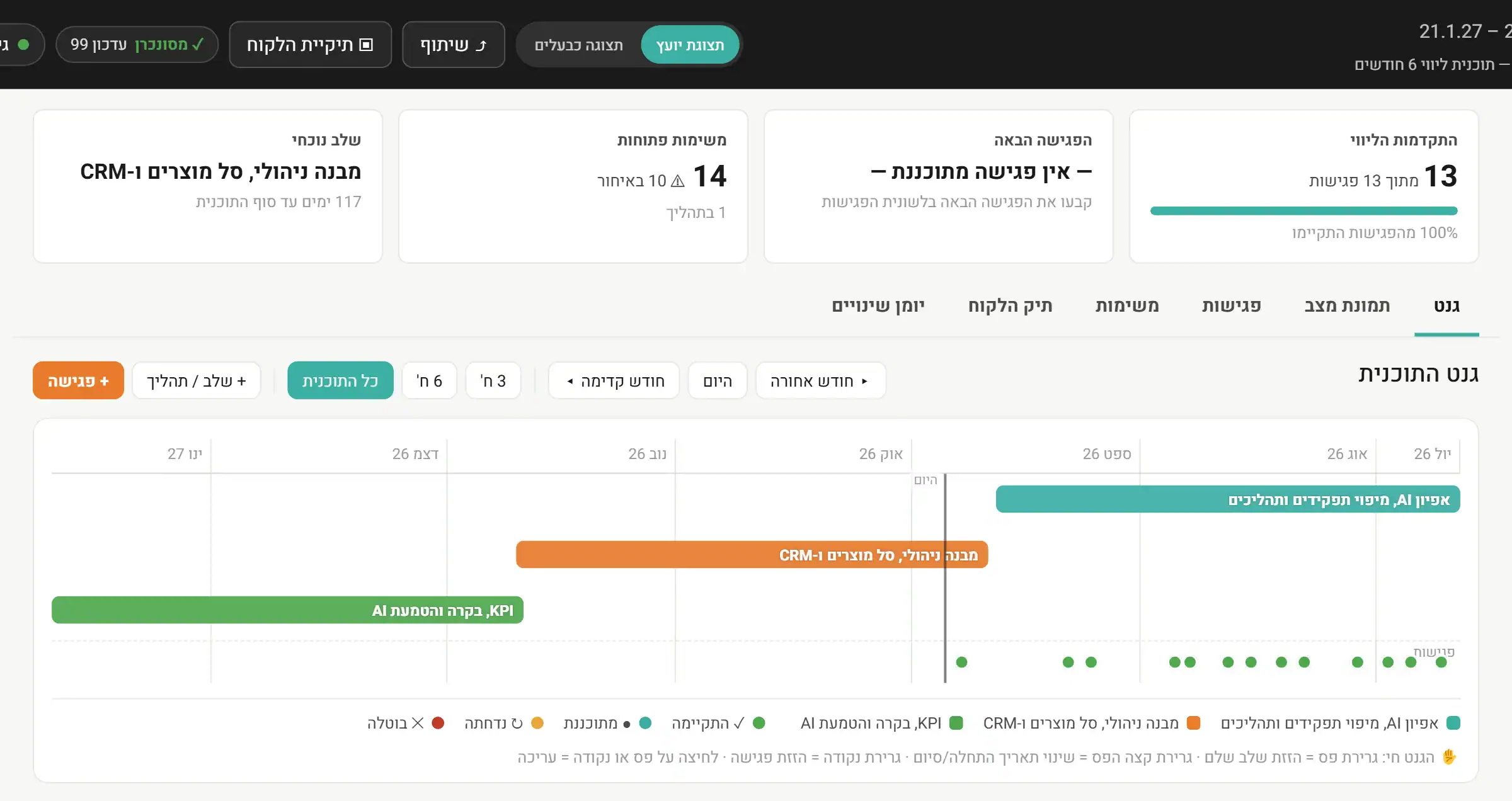Switch to the תמונת מצב tab
The image size is (1512, 801).
coord(1347,306)
